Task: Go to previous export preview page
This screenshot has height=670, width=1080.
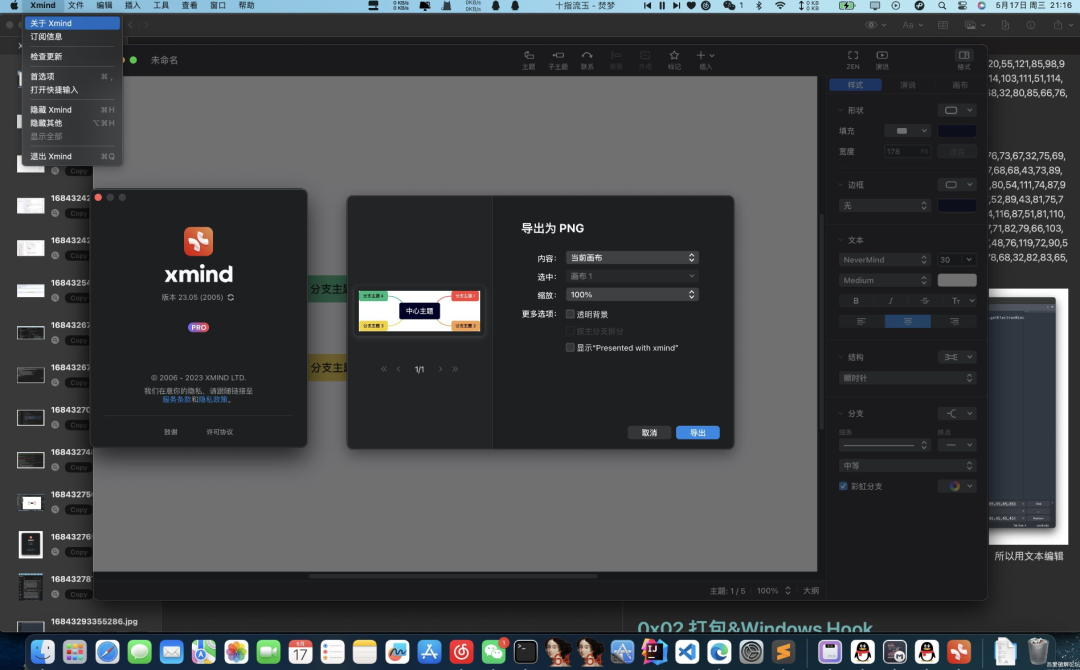Action: click(x=398, y=369)
